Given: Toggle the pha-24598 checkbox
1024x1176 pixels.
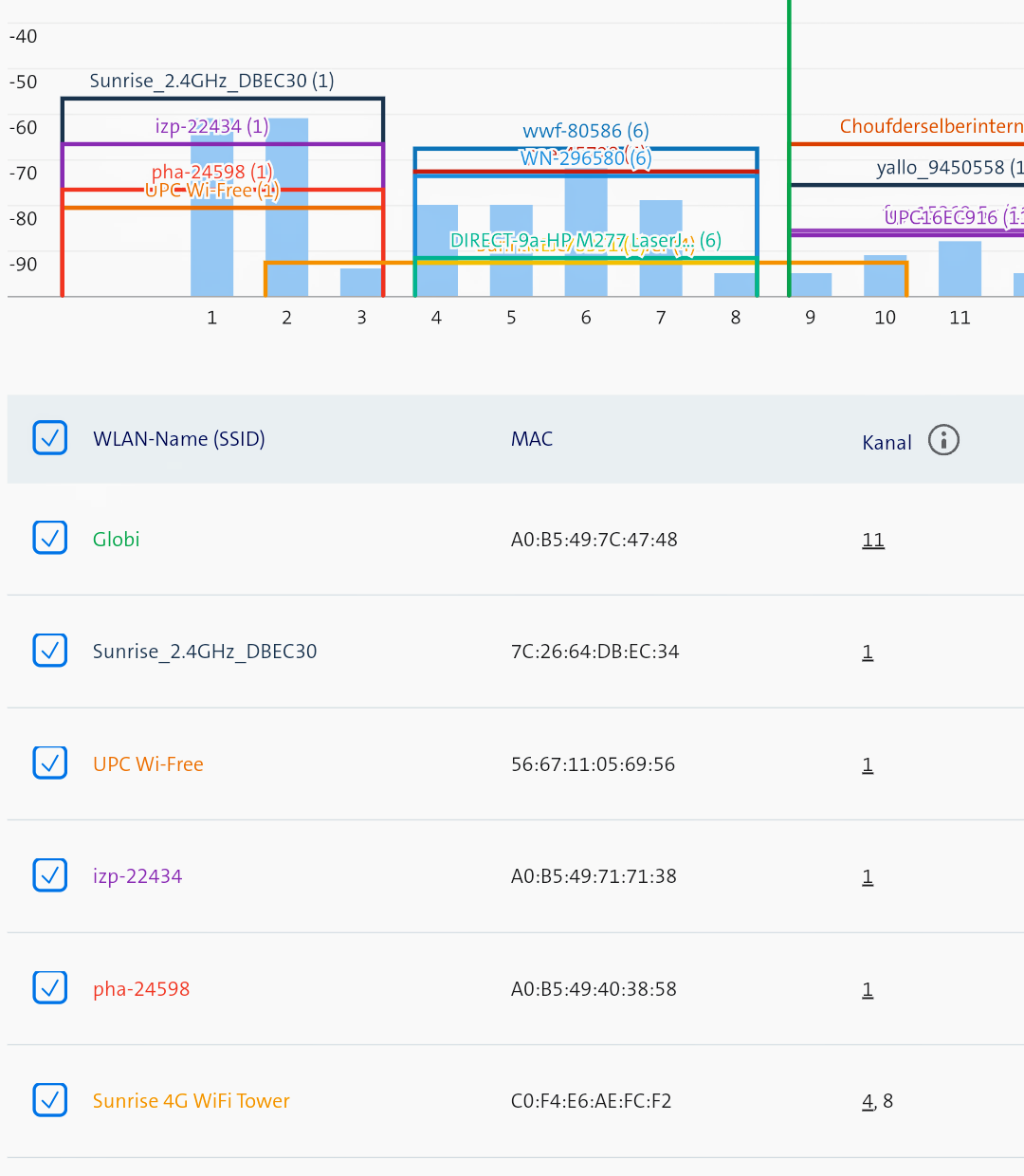Looking at the screenshot, I should 50,987.
